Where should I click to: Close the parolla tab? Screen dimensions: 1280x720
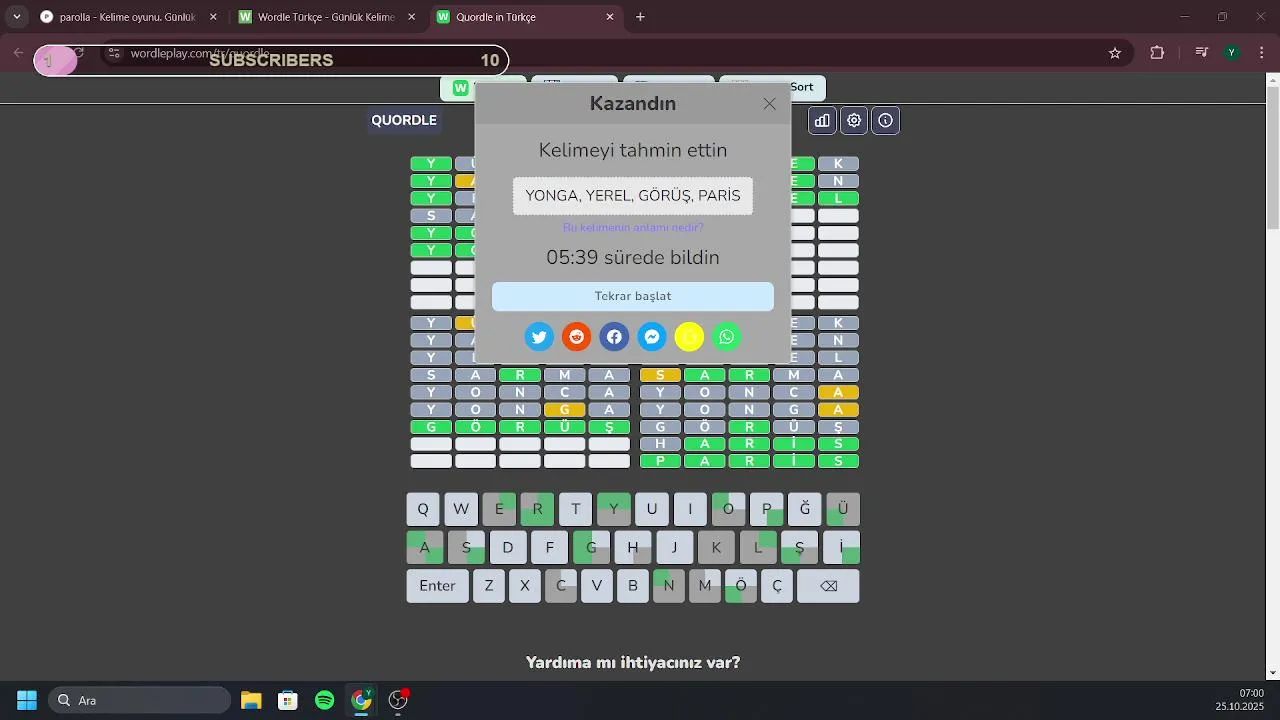[x=213, y=17]
